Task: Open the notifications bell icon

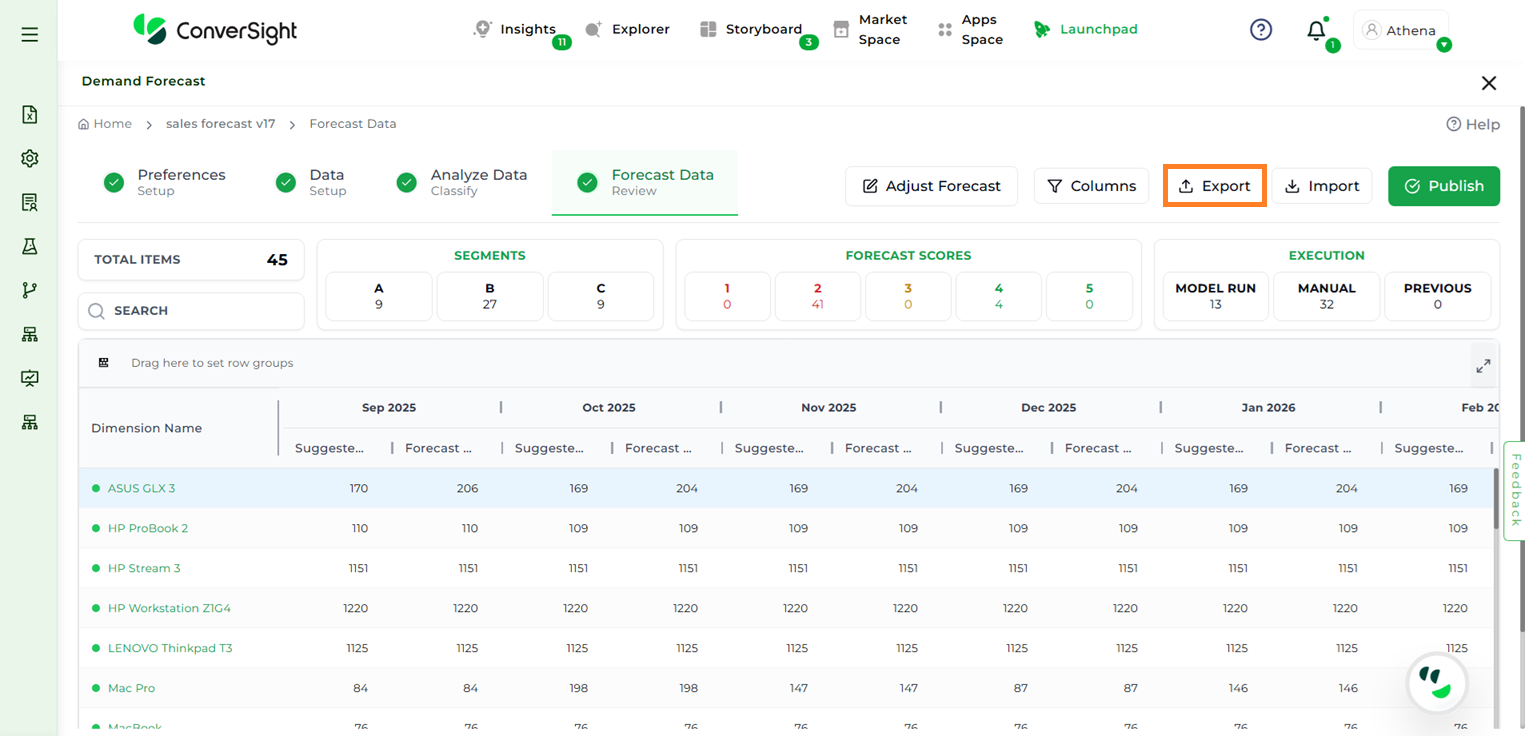Action: pyautogui.click(x=1316, y=31)
